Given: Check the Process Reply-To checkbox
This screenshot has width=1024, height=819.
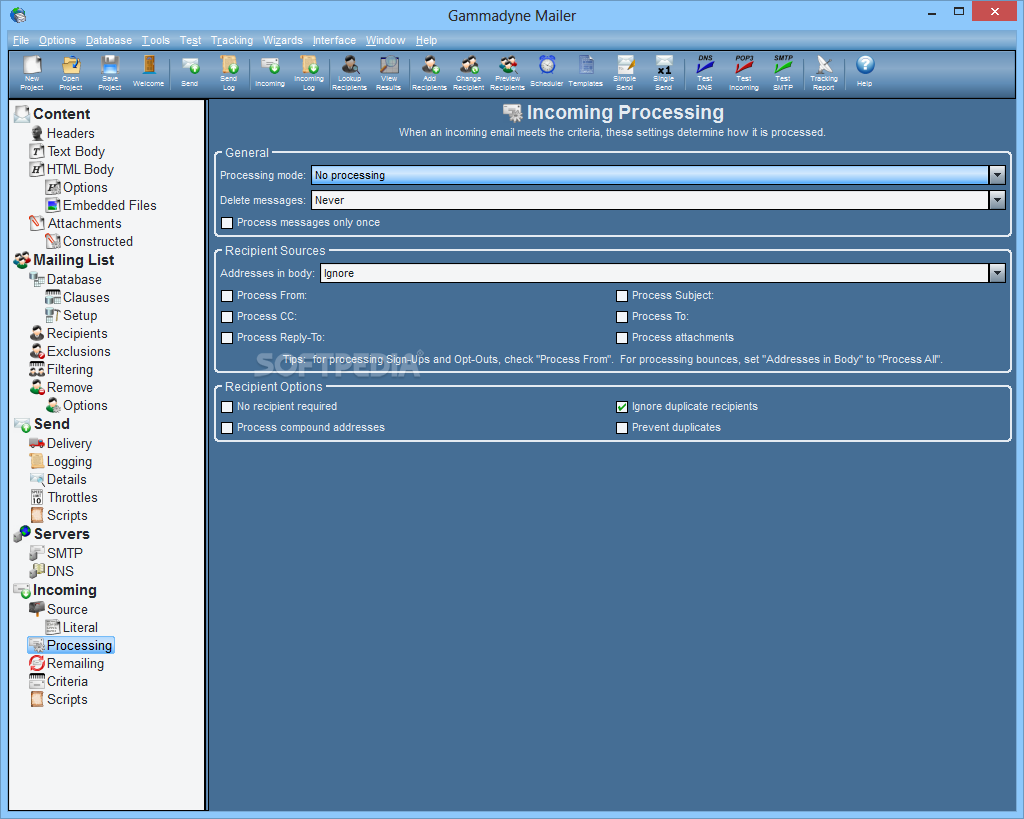Looking at the screenshot, I should [227, 338].
